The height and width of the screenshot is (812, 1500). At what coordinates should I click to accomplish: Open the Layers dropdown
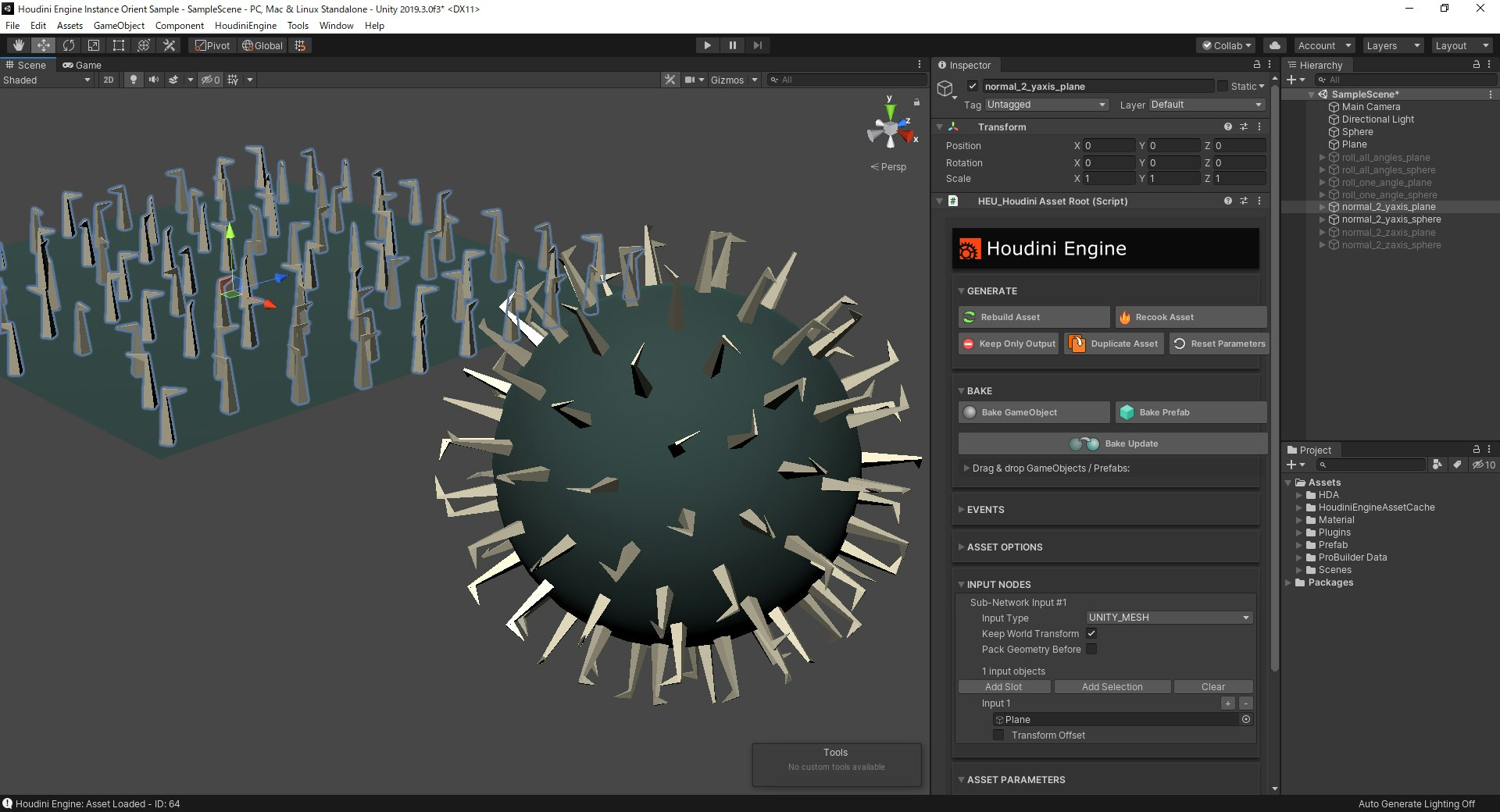[x=1393, y=45]
